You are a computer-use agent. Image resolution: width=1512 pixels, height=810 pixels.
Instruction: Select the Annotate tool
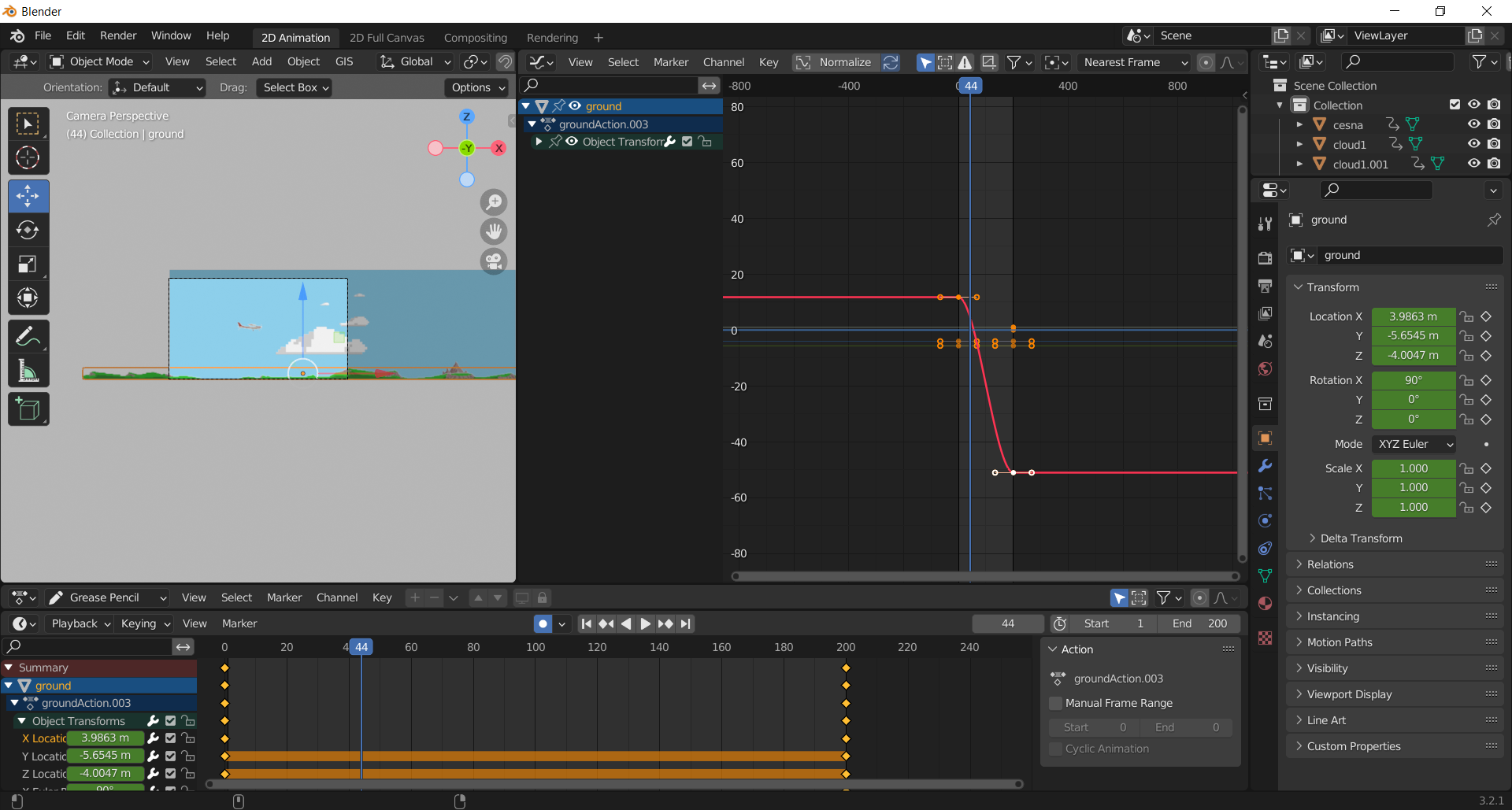pos(28,337)
